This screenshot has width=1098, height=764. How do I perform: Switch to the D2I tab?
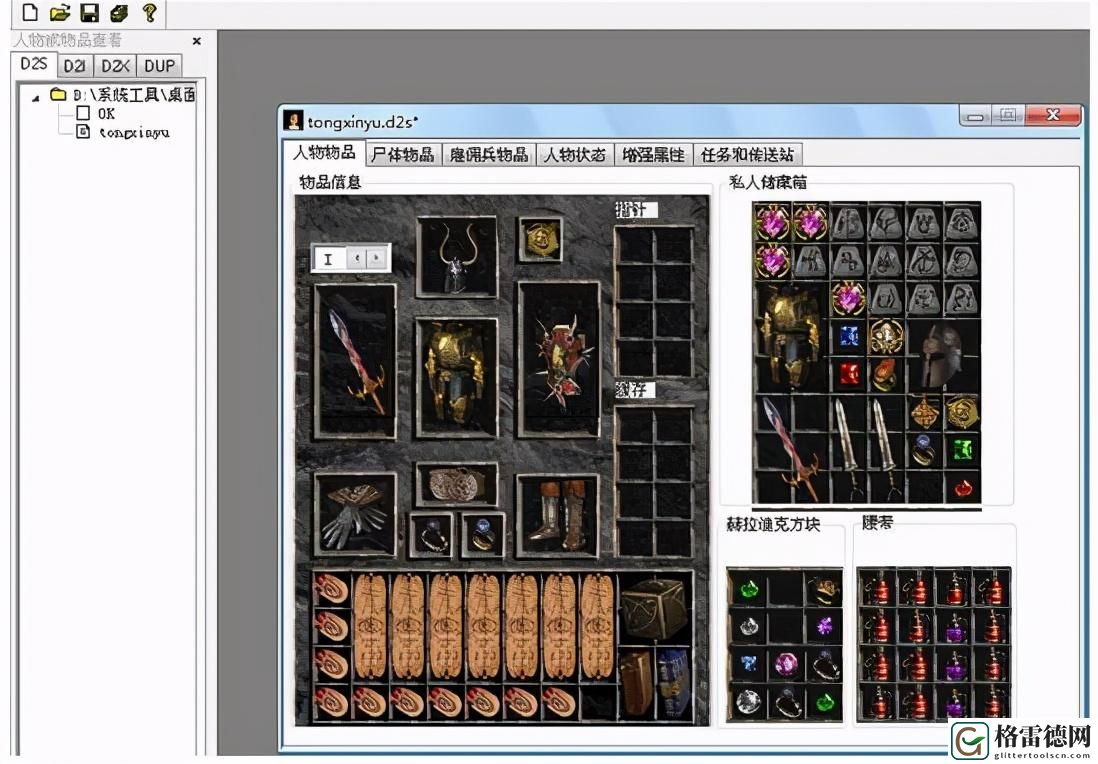point(74,66)
